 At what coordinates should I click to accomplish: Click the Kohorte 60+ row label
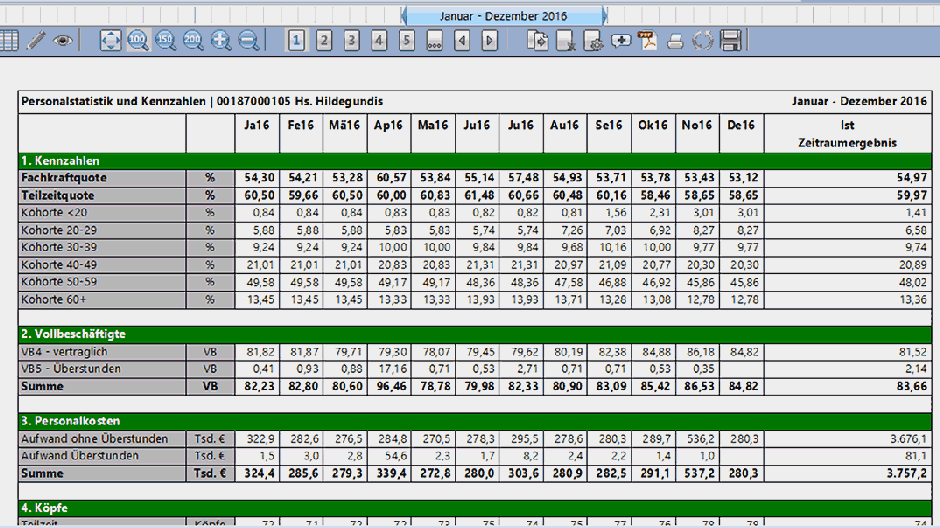102,299
